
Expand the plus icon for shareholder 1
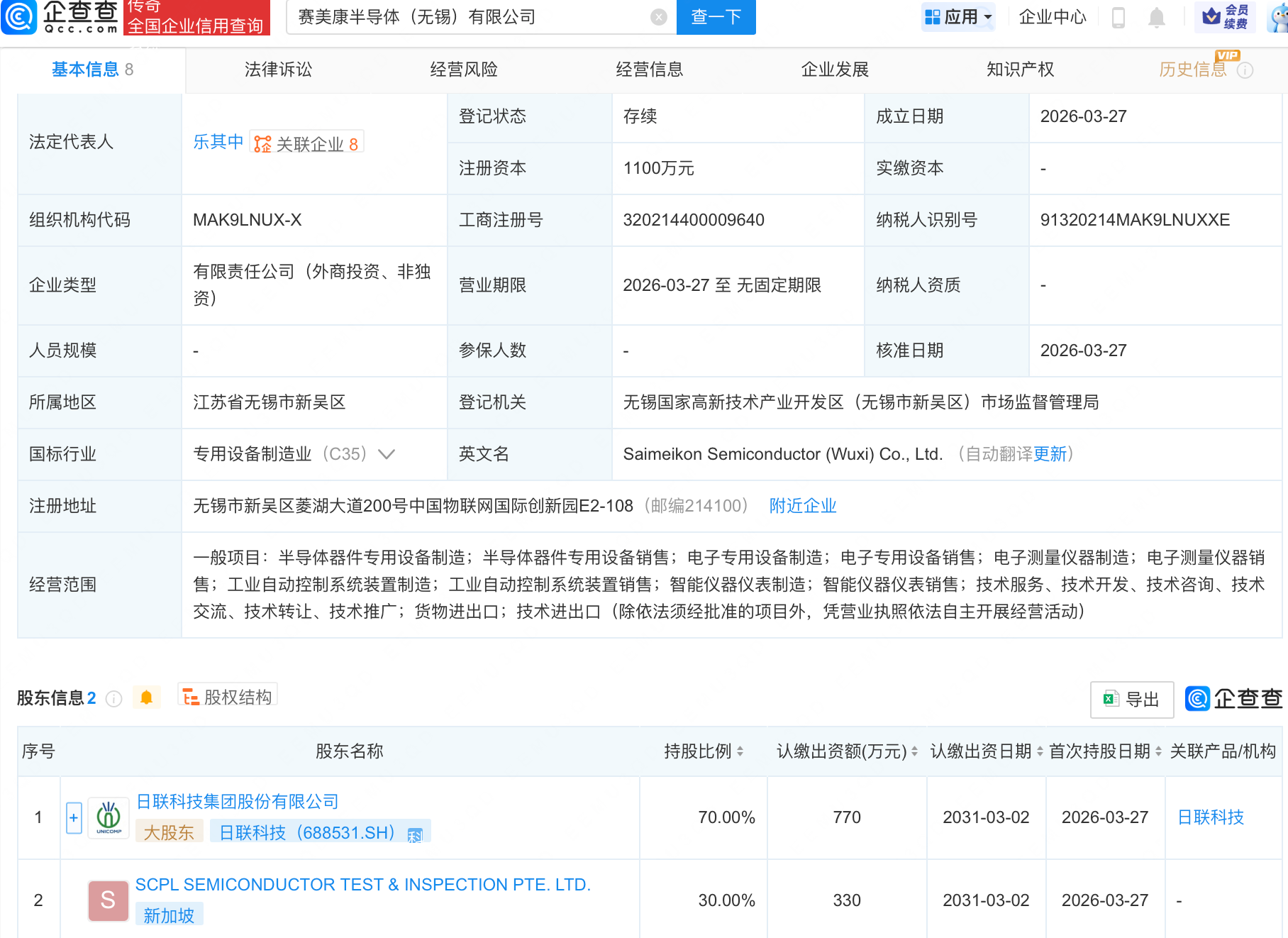click(x=74, y=817)
